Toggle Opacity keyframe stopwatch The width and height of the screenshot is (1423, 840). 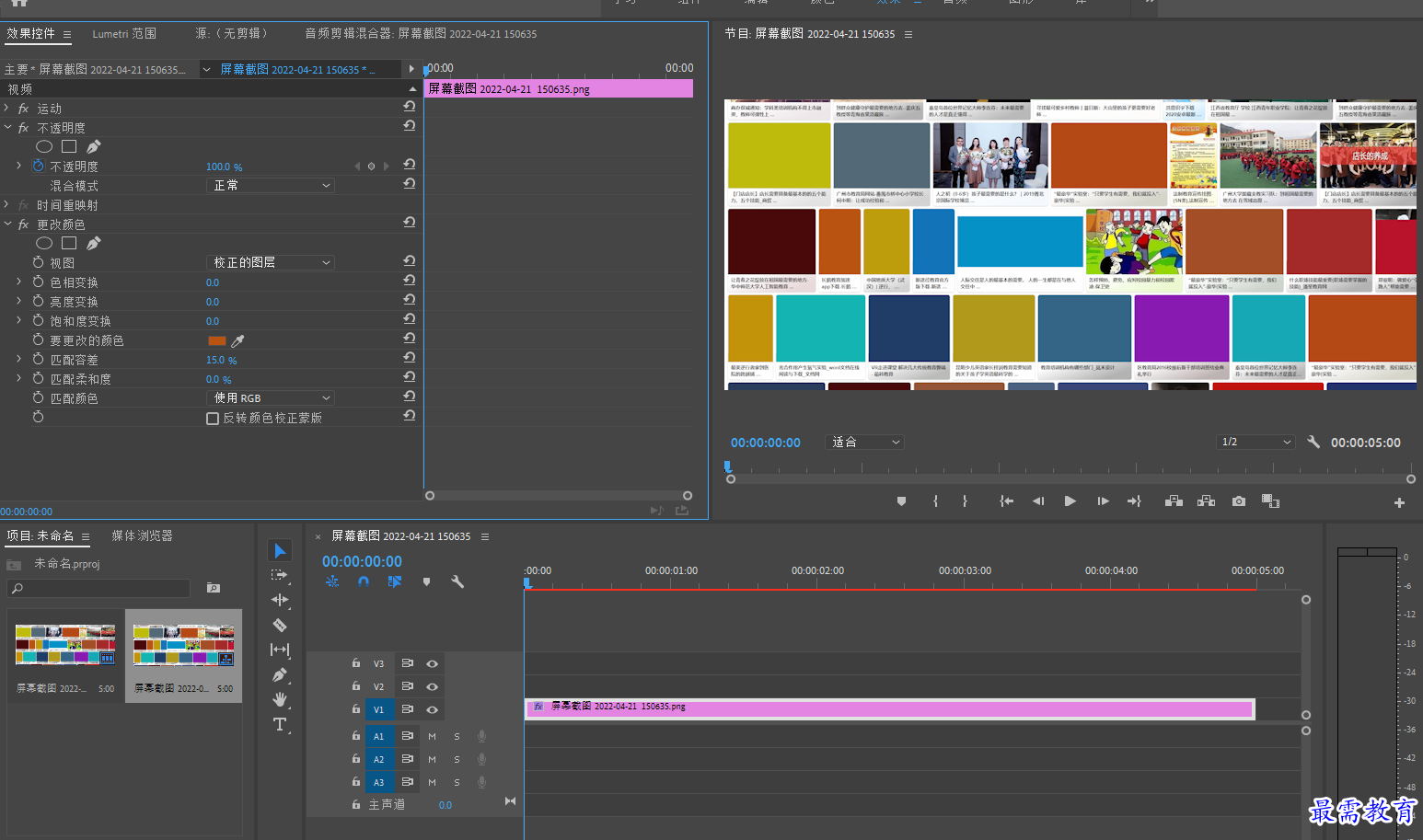(x=38, y=167)
